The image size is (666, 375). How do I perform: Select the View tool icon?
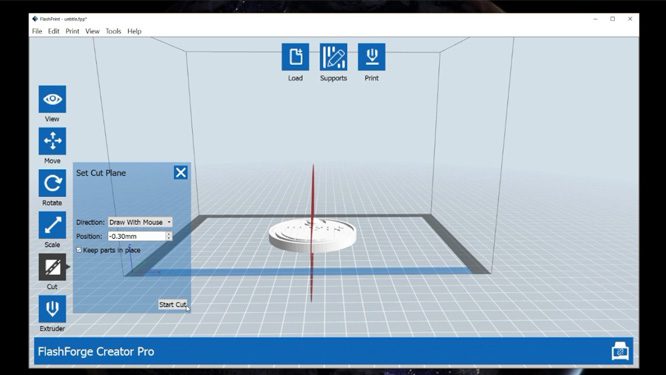click(52, 99)
